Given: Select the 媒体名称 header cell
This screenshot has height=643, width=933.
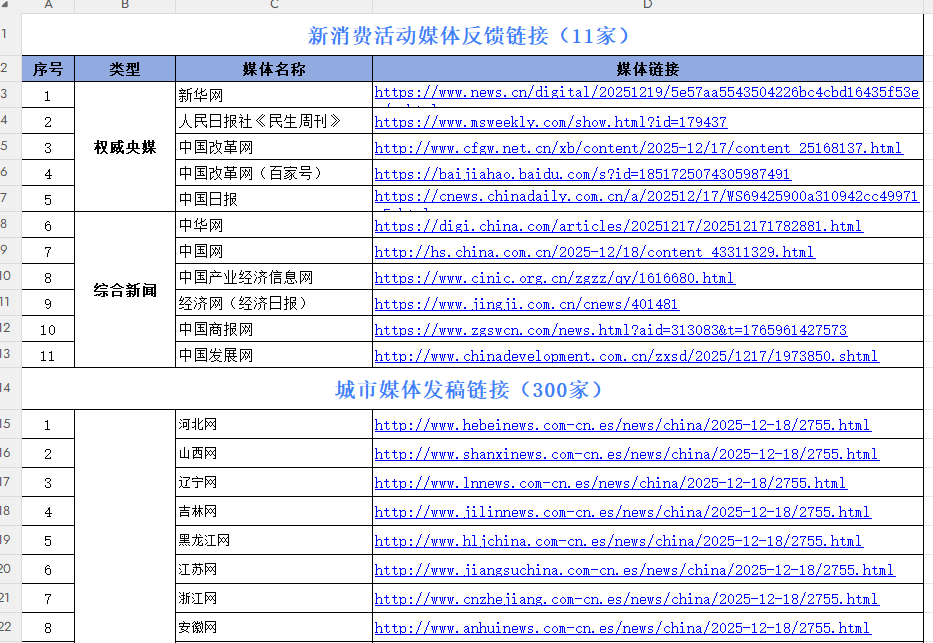Looking at the screenshot, I should tap(272, 69).
